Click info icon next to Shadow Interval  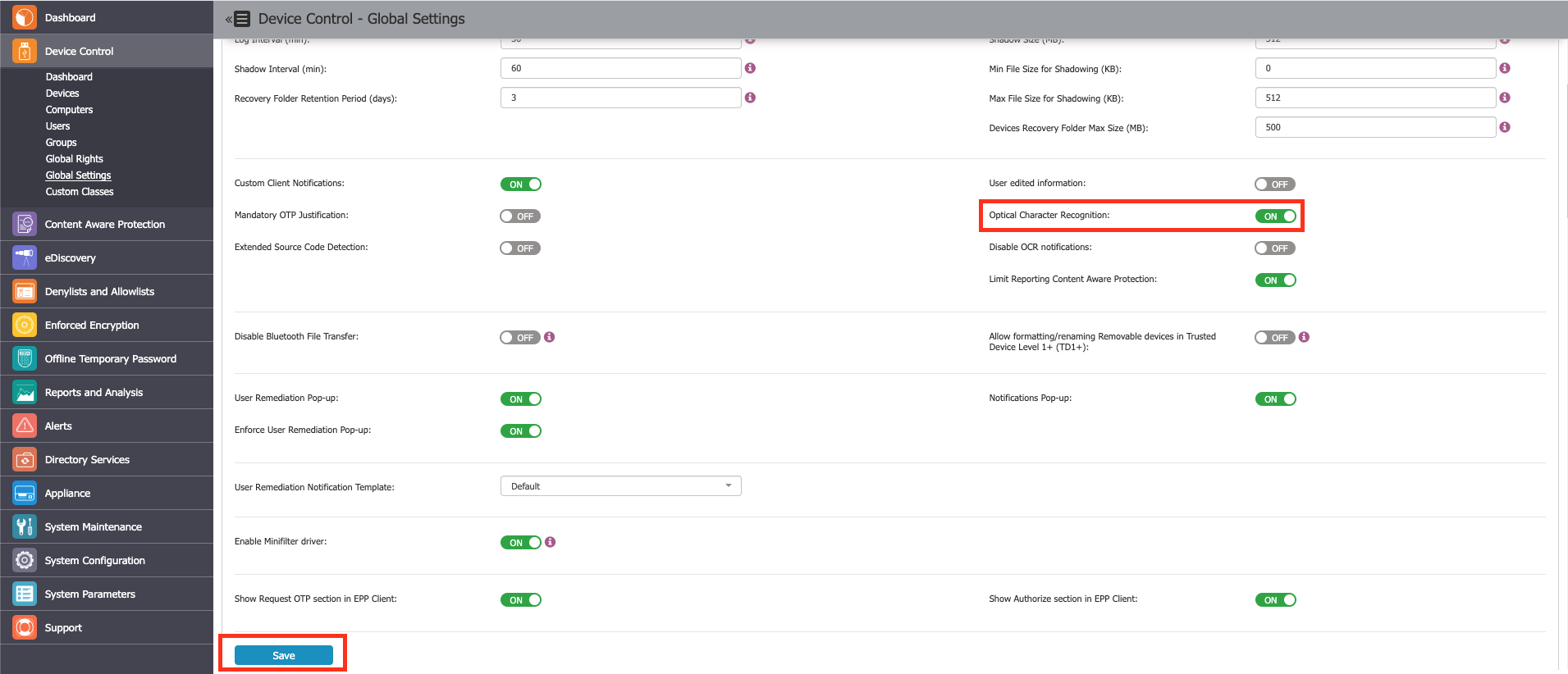click(x=750, y=68)
